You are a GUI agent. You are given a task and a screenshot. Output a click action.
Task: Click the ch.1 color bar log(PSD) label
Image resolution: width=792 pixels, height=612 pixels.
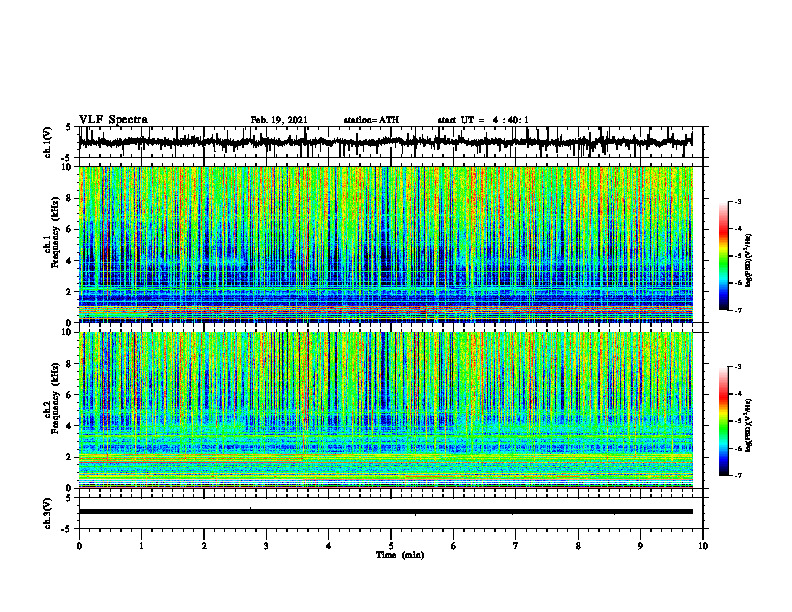click(x=749, y=261)
